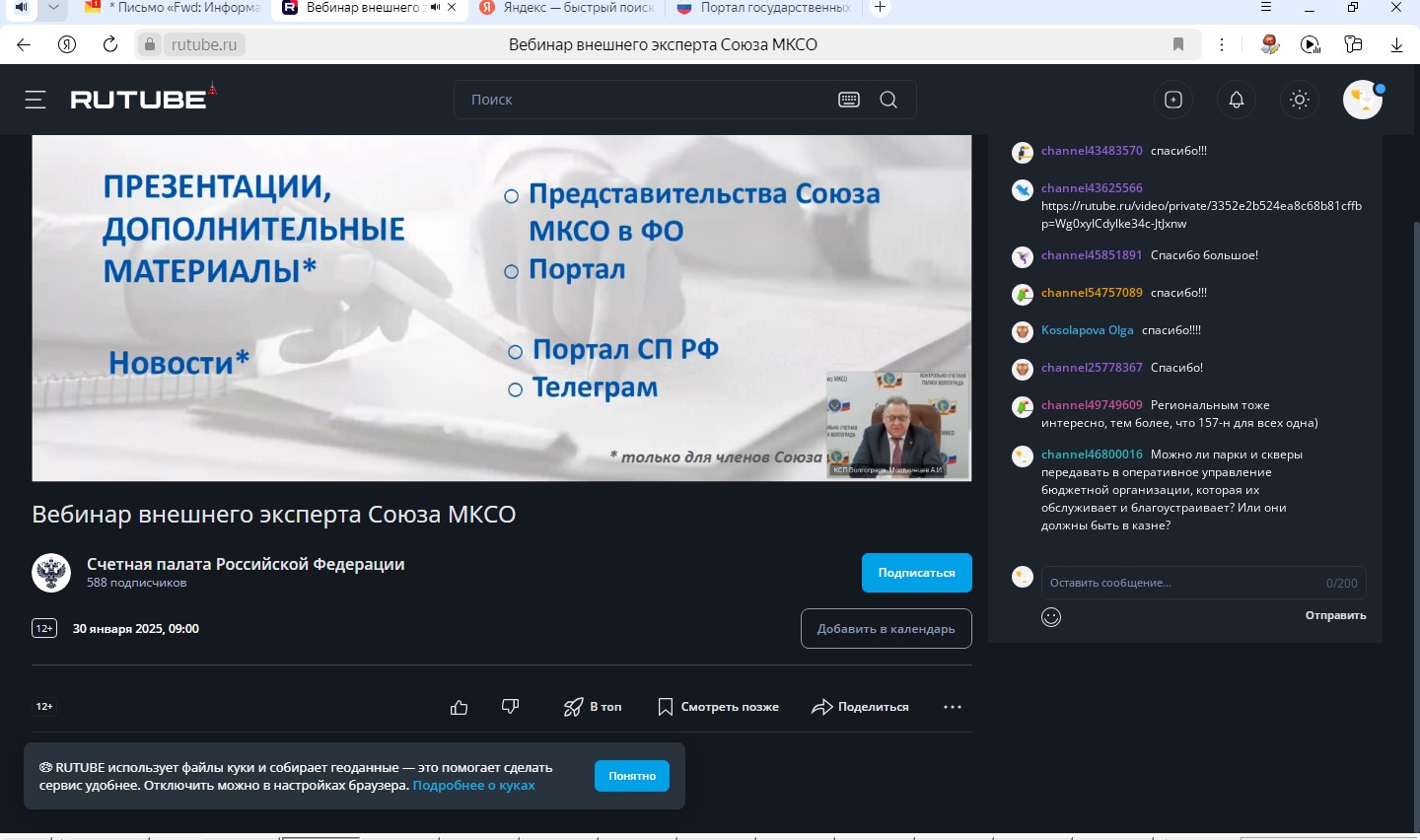Image resolution: width=1420 pixels, height=840 pixels.
Task: Click the Вебинар внешнего эксперта Союза МКСО title
Action: 274,515
